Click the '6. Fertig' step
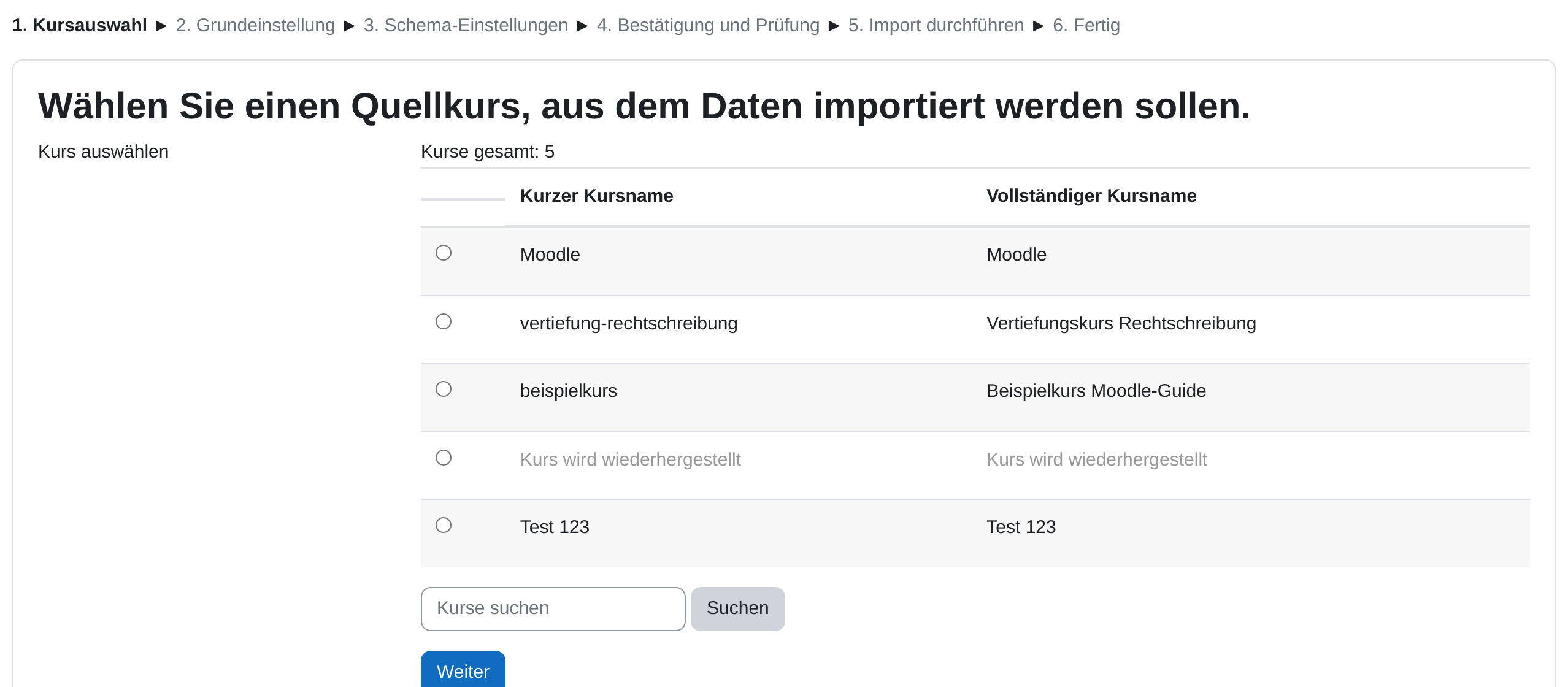1568x687 pixels. point(1086,25)
